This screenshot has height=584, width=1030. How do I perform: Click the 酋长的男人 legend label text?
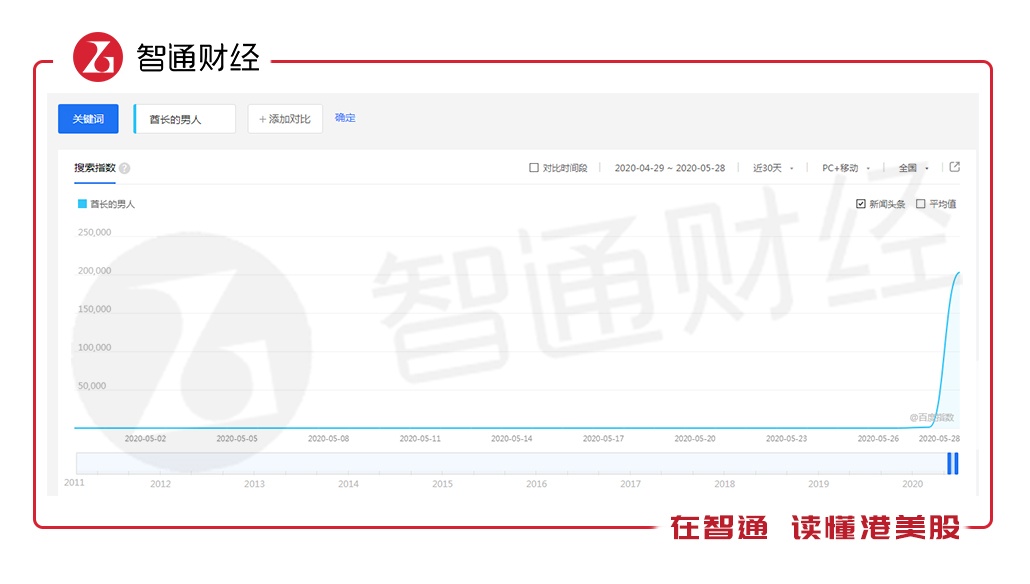pyautogui.click(x=112, y=204)
